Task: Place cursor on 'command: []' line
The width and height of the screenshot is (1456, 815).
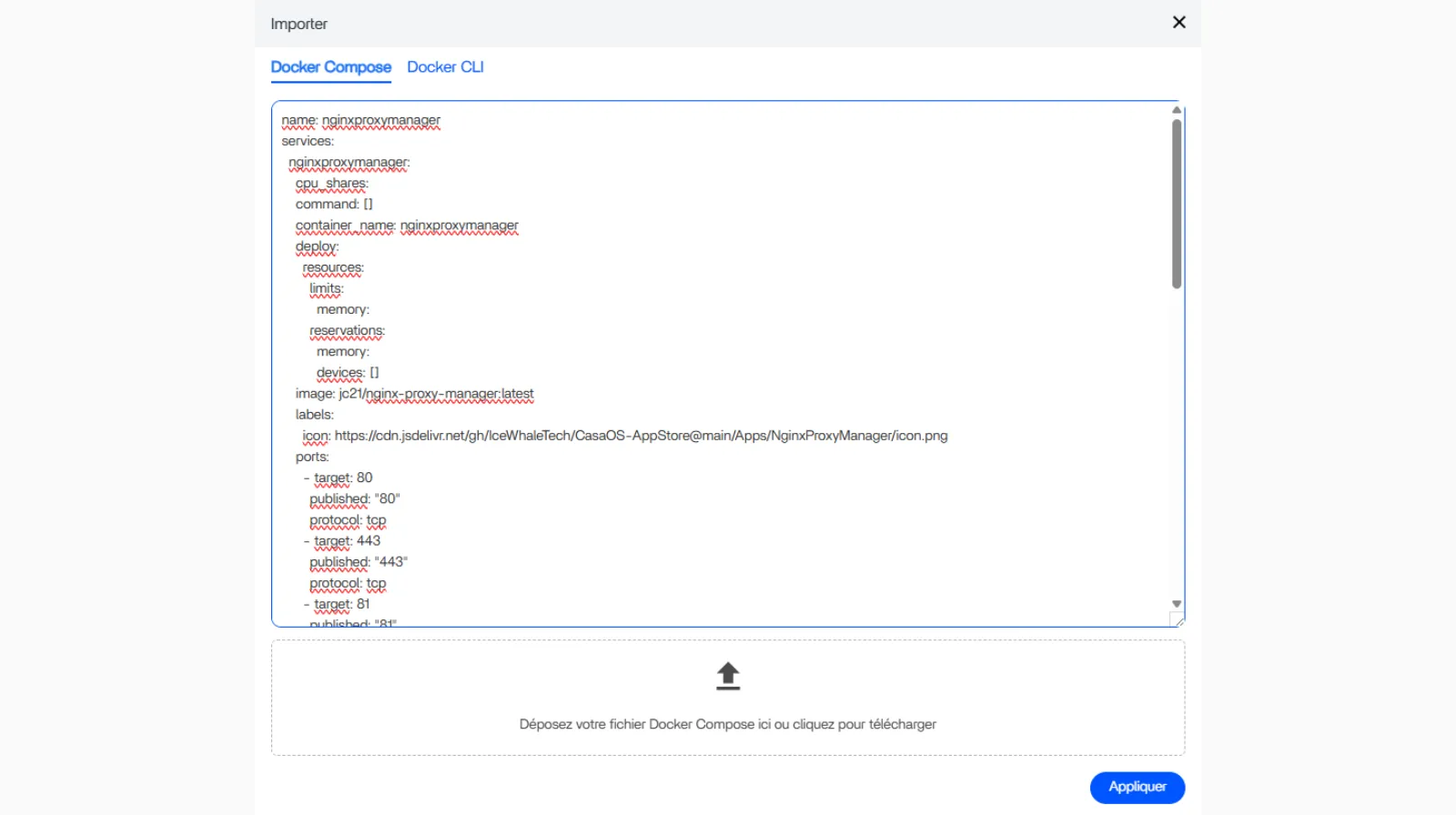Action: [x=333, y=205]
